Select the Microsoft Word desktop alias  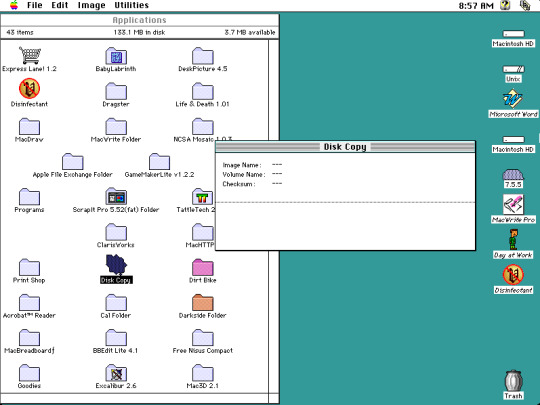(513, 99)
